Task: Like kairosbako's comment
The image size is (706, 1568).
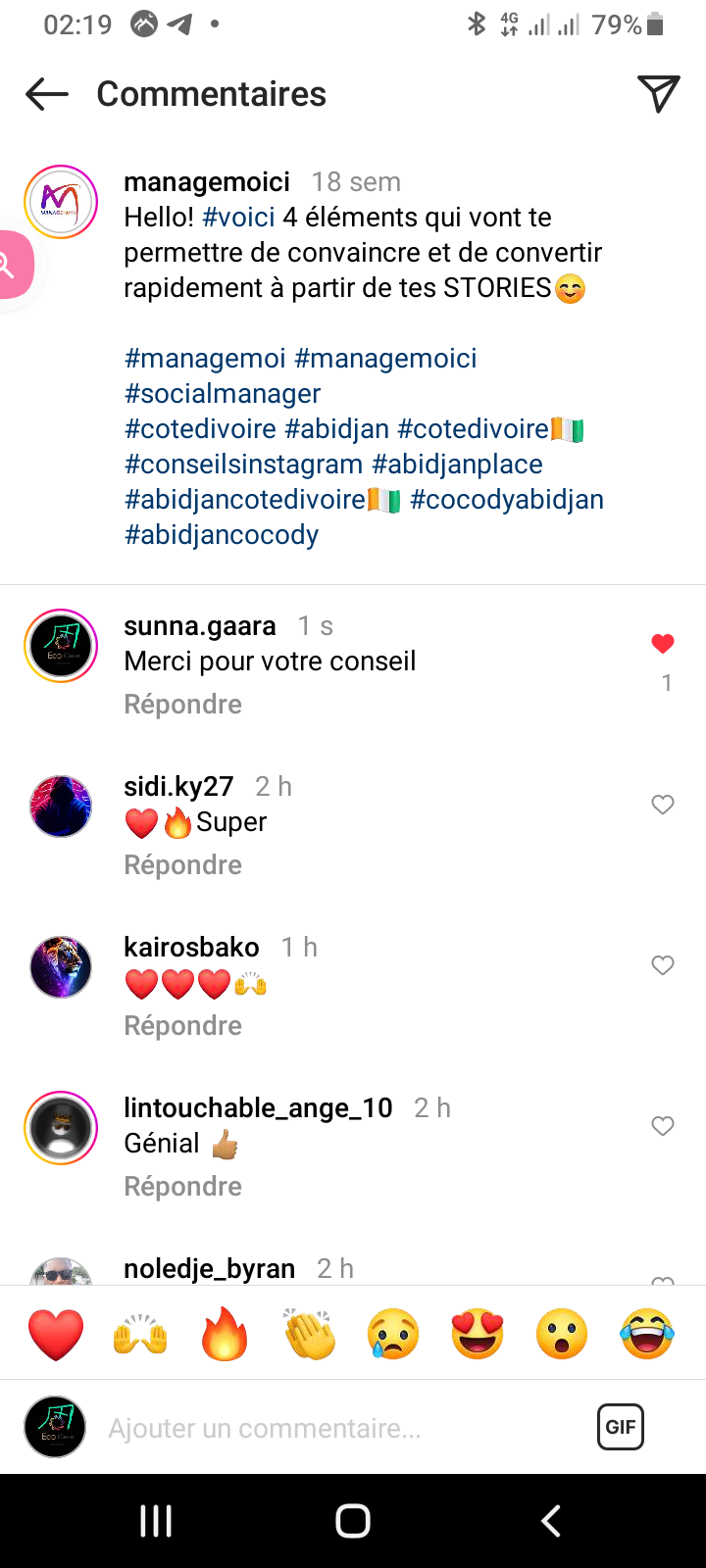Action: [663, 965]
